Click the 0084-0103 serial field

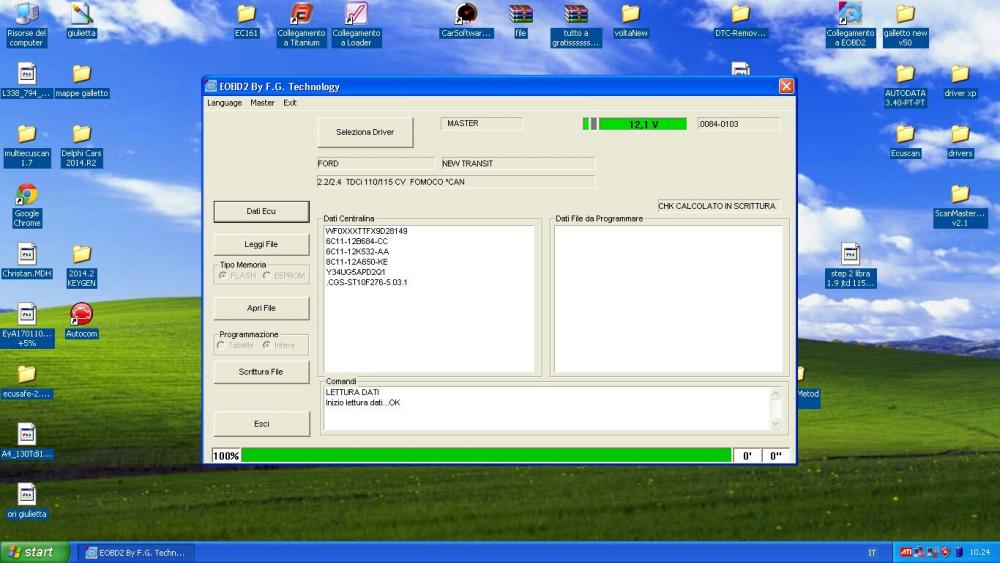[x=739, y=124]
